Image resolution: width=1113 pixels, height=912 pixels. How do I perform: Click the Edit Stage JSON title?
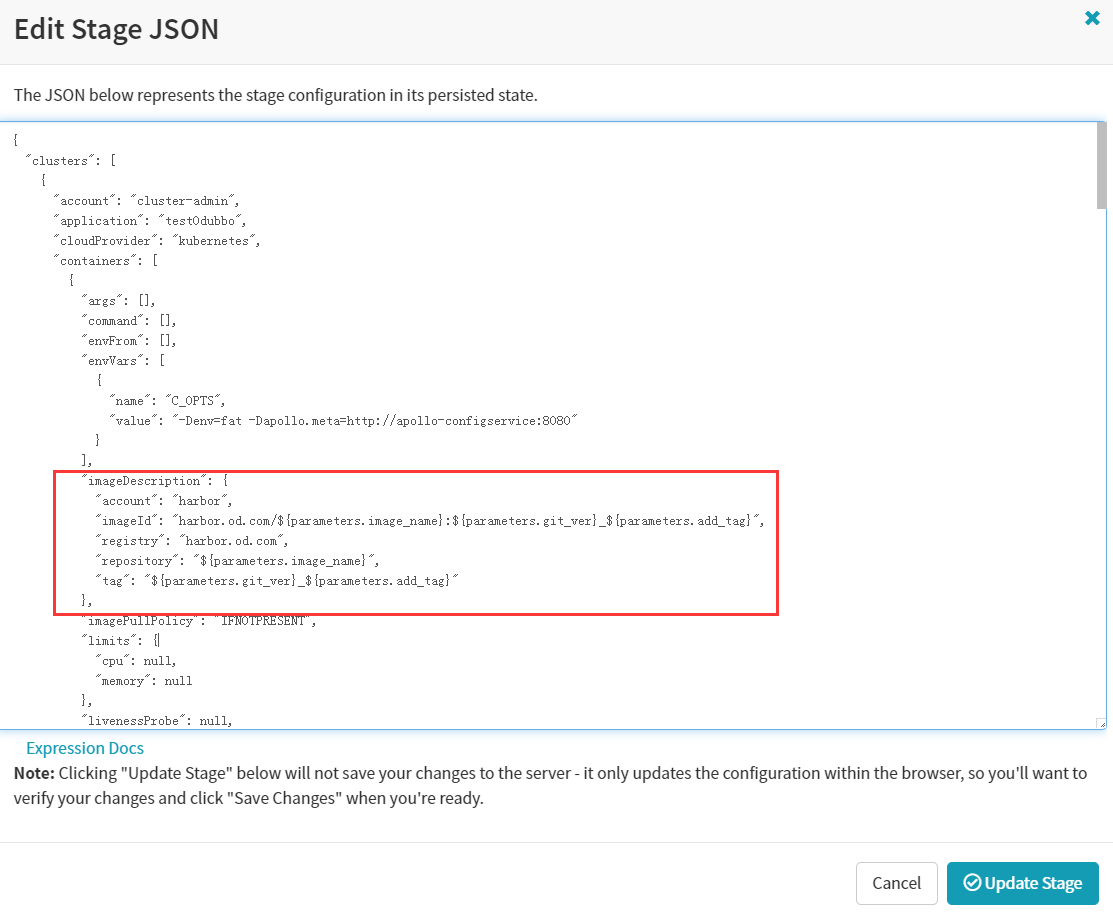pyautogui.click(x=116, y=29)
